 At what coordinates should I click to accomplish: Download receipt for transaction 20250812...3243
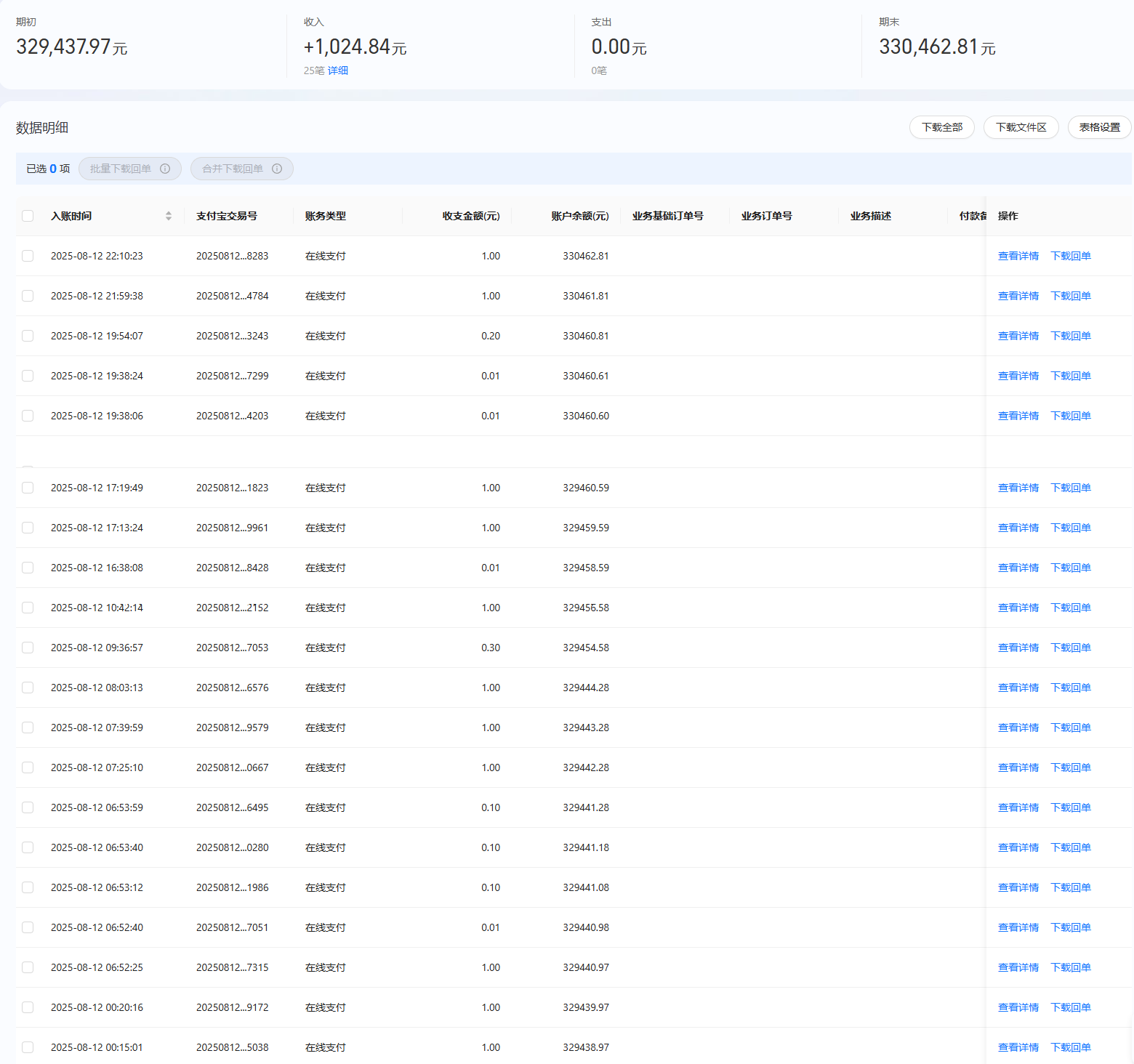[1071, 336]
